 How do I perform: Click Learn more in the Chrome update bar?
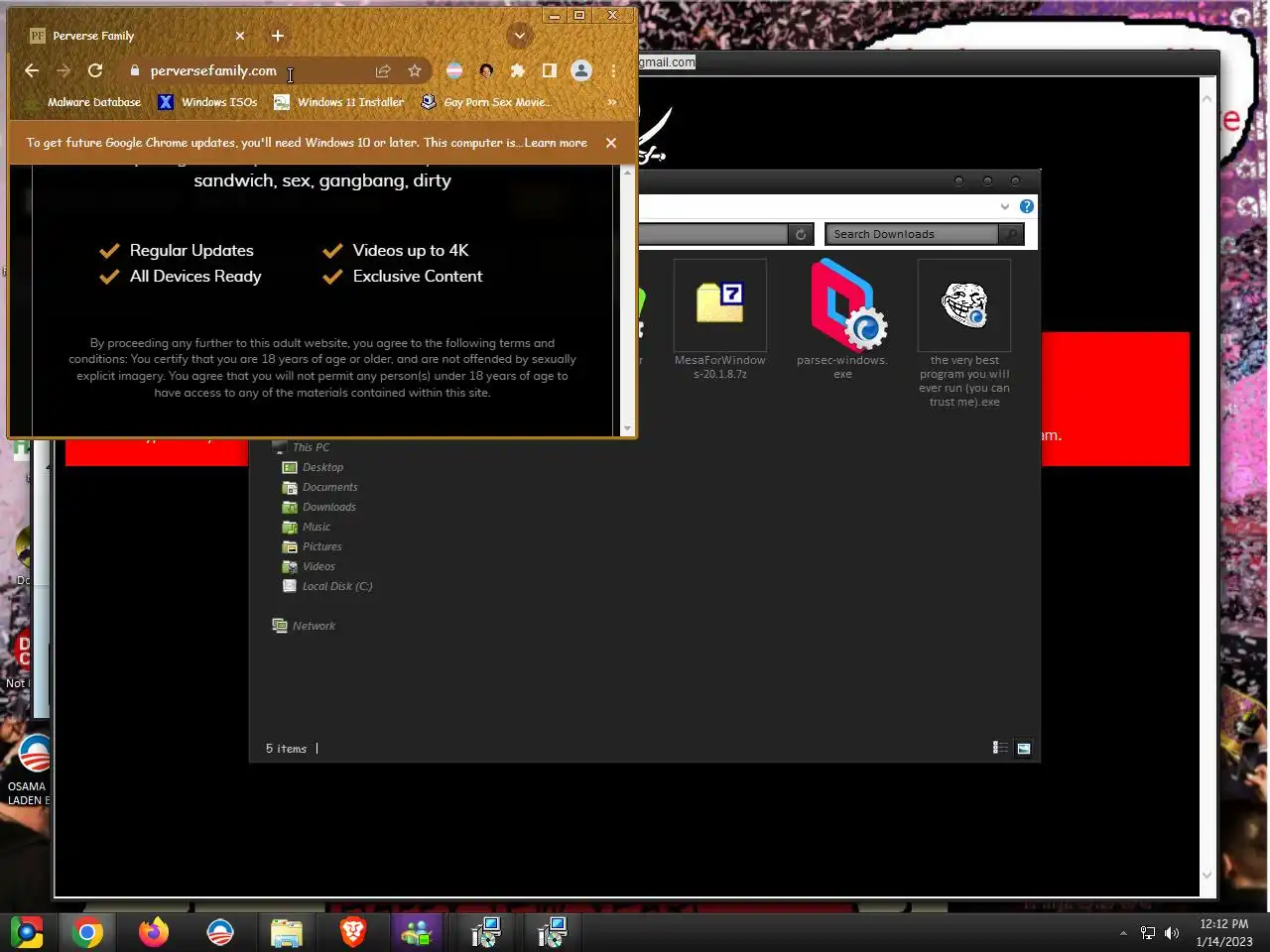click(556, 143)
